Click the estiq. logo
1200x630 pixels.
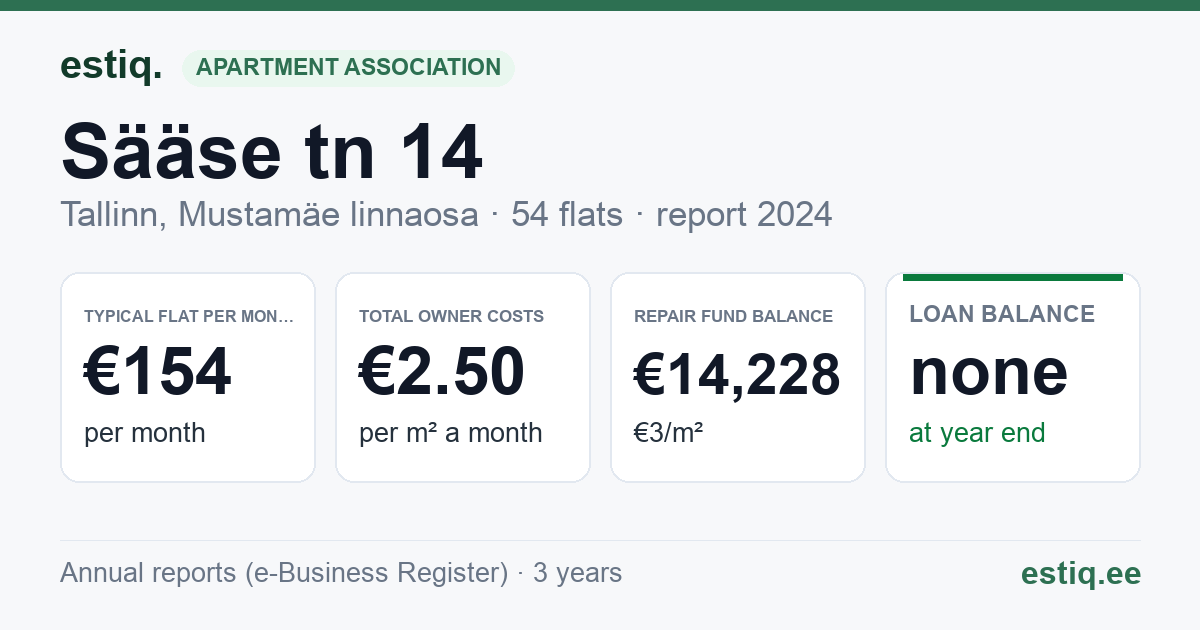111,66
